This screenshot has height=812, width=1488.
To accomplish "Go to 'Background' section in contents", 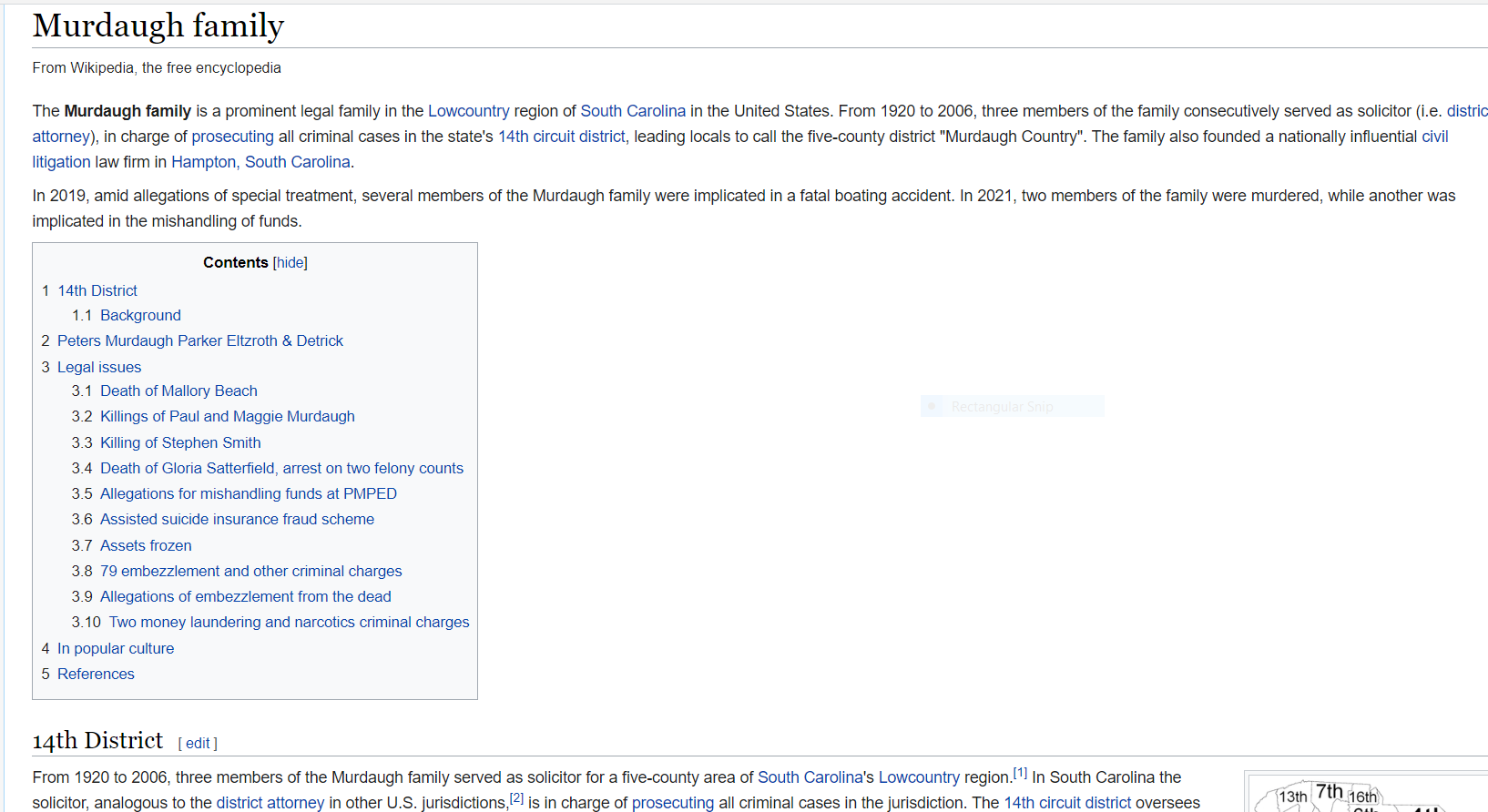I will [x=140, y=315].
